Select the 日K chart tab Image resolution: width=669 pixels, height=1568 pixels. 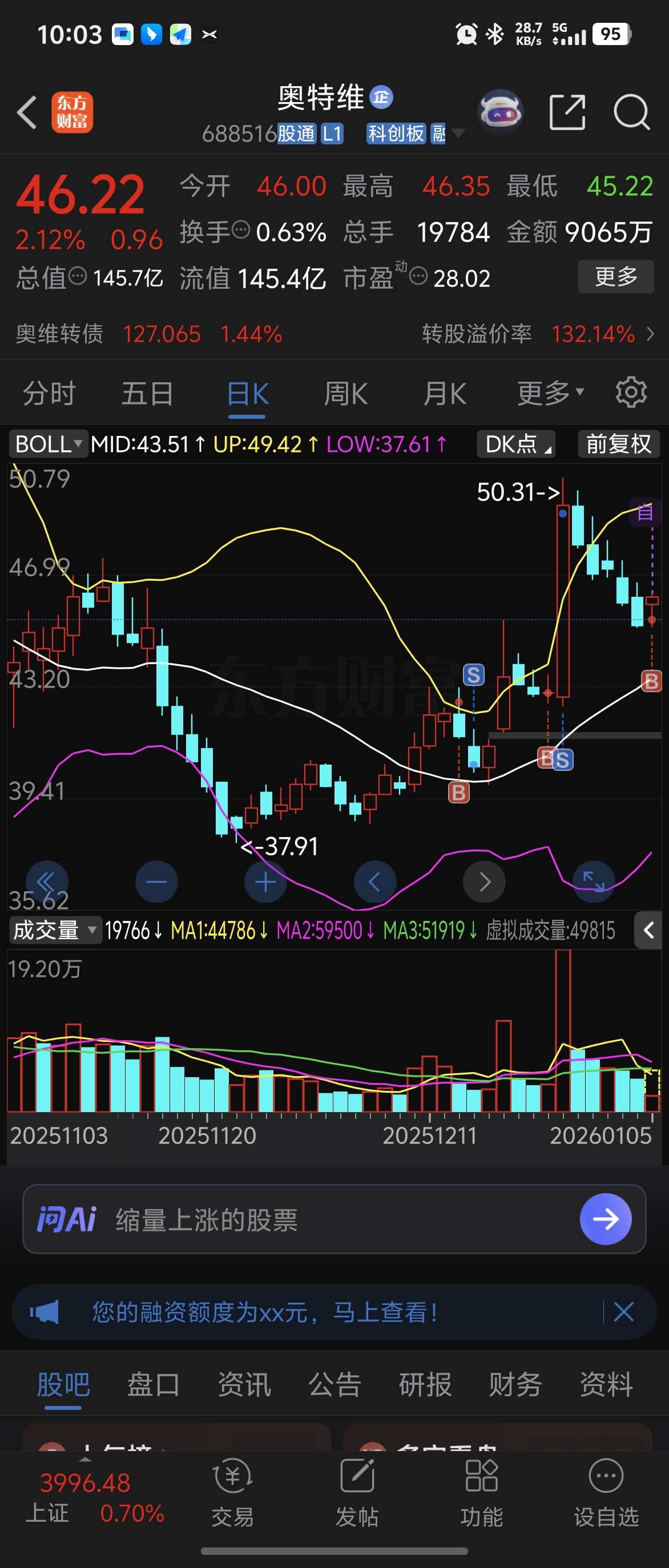click(x=247, y=394)
